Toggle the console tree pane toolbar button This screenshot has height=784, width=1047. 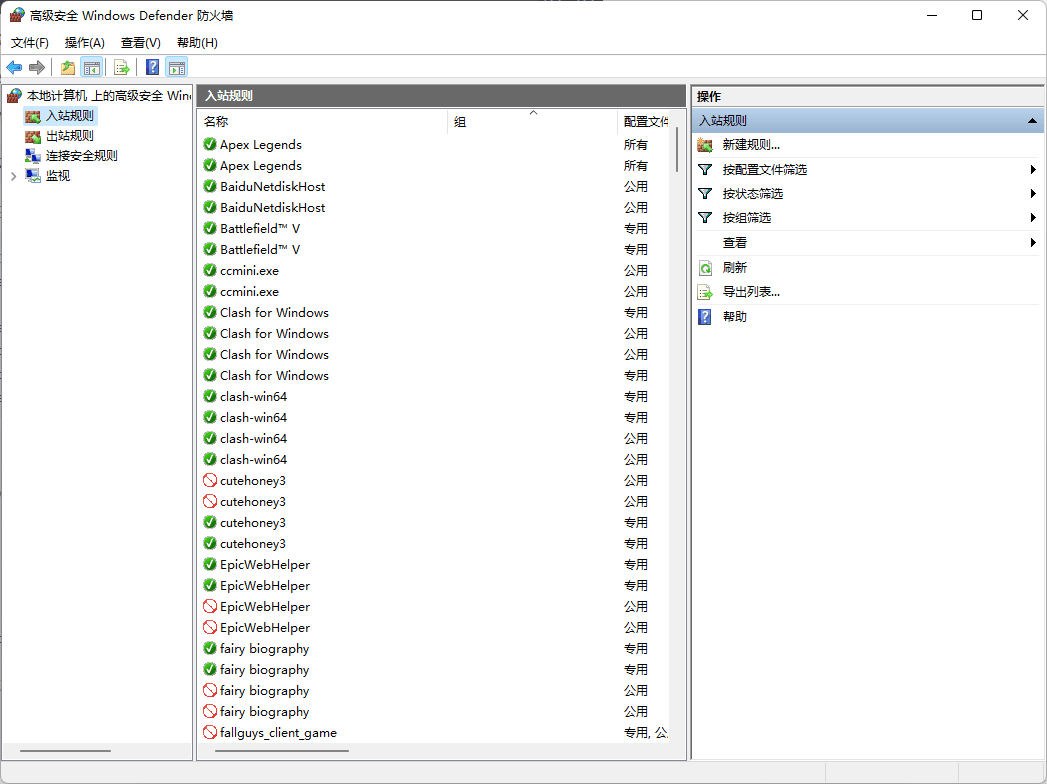tap(91, 67)
